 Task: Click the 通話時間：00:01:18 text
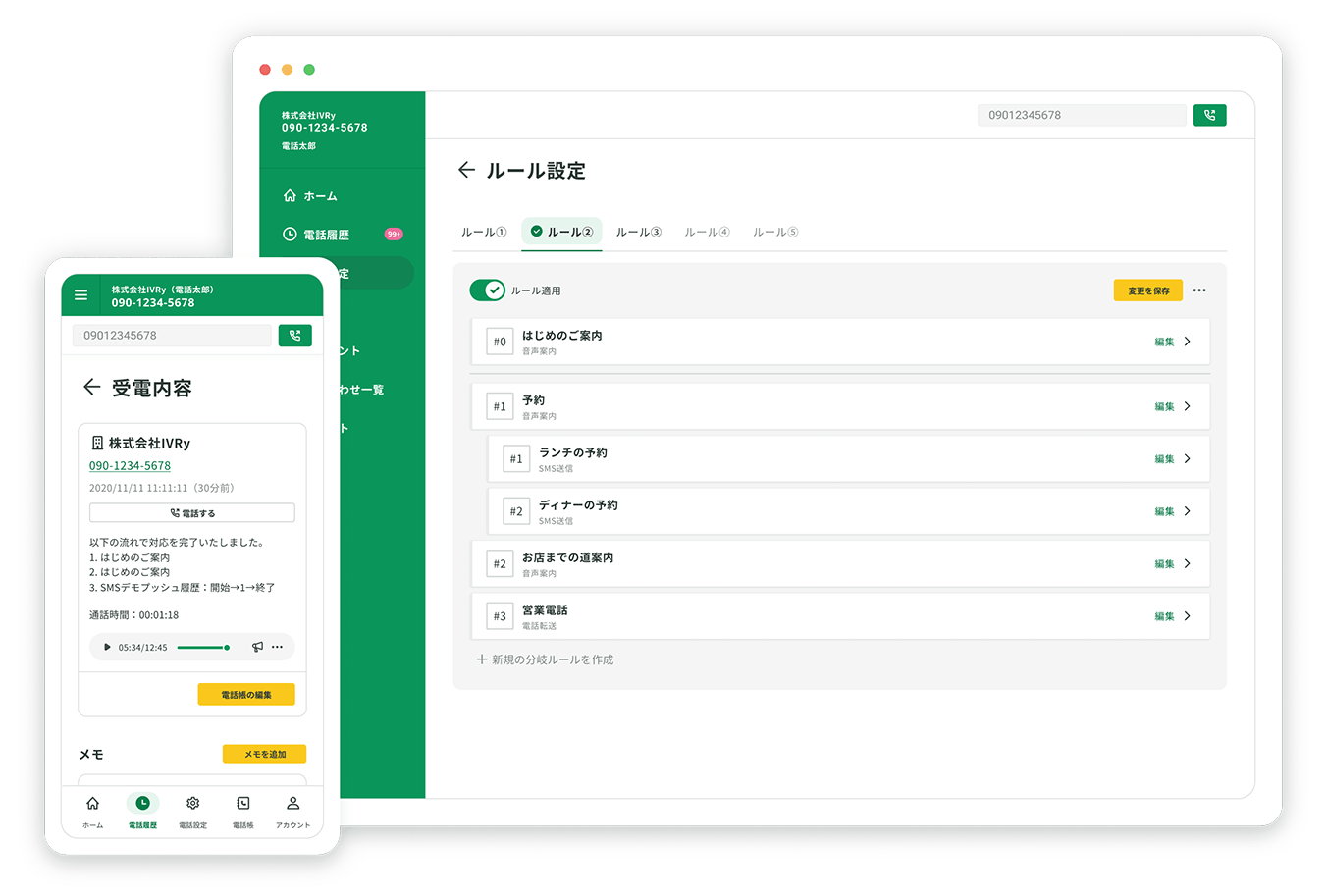134,615
